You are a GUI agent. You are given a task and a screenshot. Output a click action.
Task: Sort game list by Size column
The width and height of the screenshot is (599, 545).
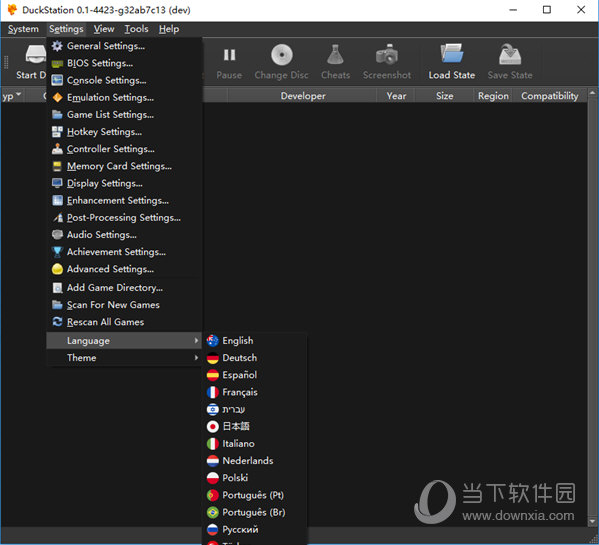click(x=445, y=96)
